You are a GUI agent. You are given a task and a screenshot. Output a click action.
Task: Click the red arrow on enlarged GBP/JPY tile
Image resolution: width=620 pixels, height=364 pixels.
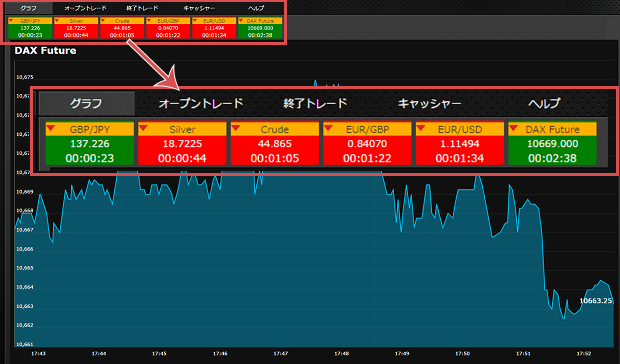(x=51, y=128)
